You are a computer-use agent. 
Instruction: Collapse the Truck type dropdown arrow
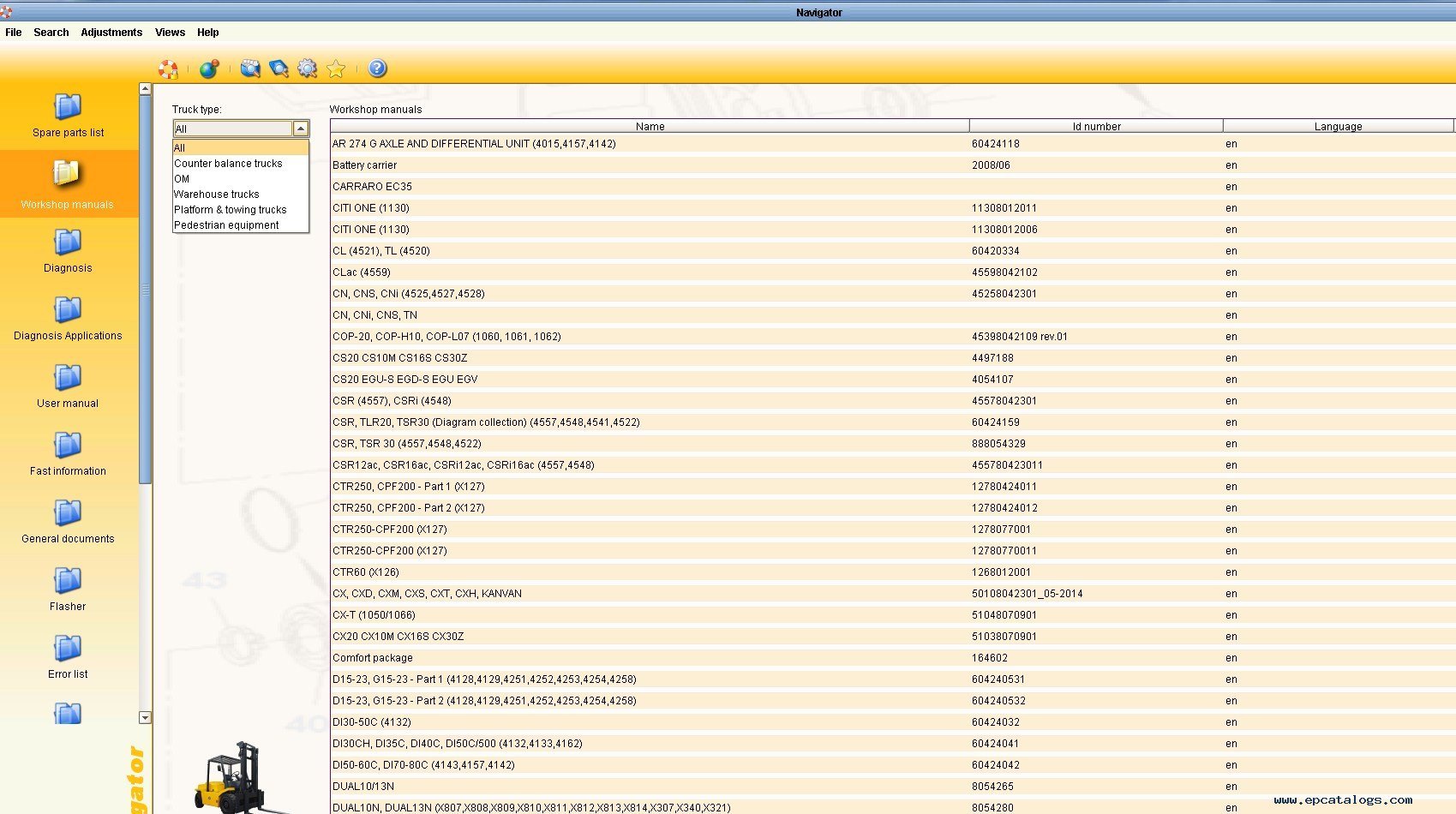point(301,129)
